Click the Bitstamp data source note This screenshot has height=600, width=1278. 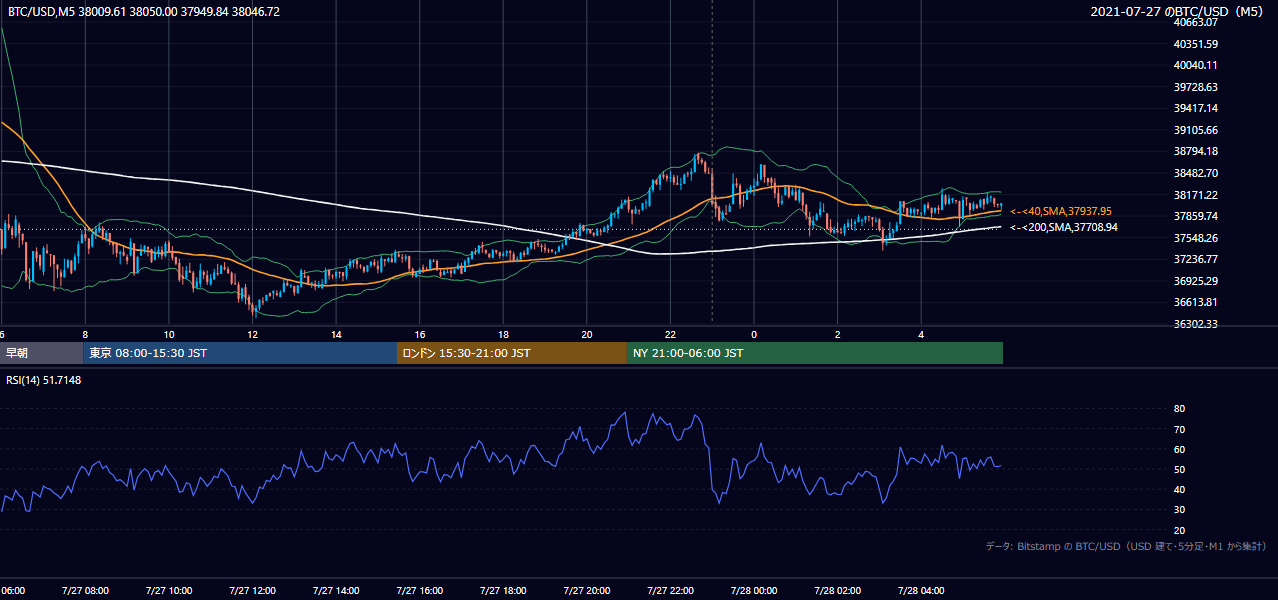(1126, 547)
